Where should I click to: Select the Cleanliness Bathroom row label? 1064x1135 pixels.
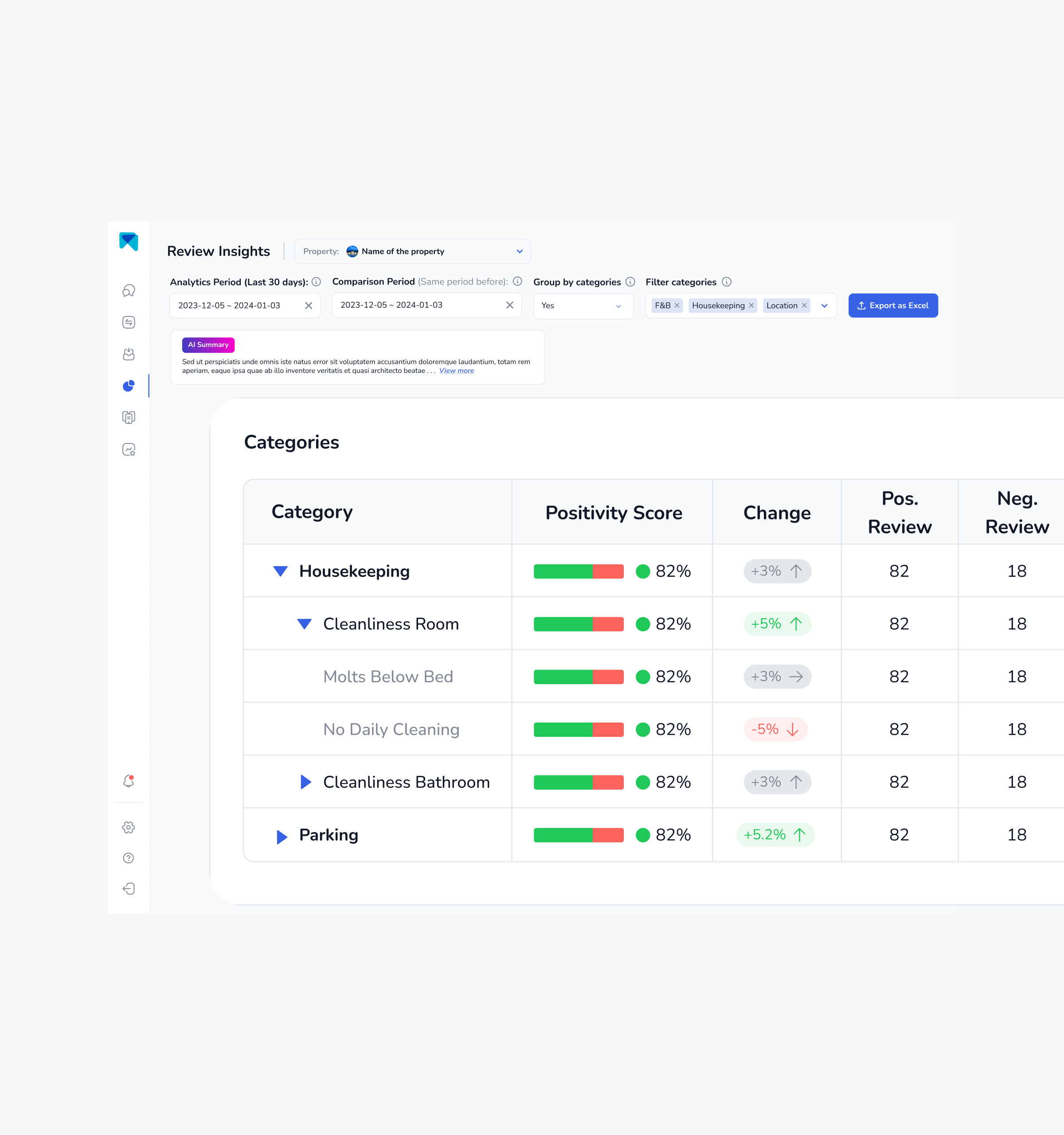(407, 782)
